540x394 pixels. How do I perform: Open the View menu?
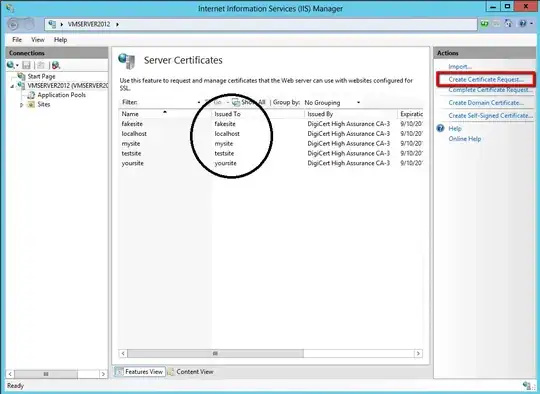point(38,40)
